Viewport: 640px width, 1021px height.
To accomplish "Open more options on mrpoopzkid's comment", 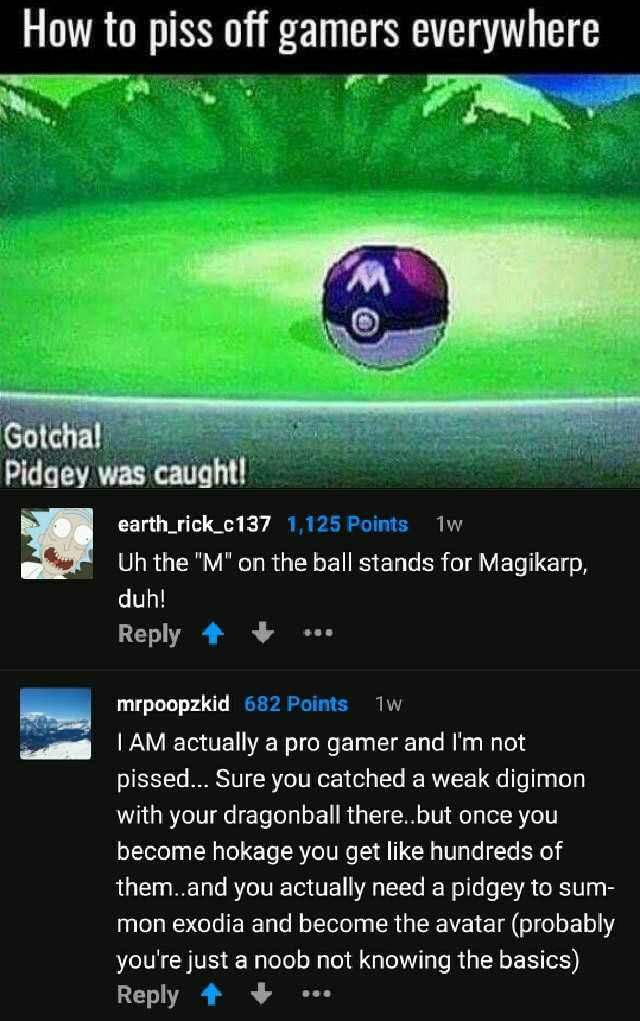I will click(317, 994).
